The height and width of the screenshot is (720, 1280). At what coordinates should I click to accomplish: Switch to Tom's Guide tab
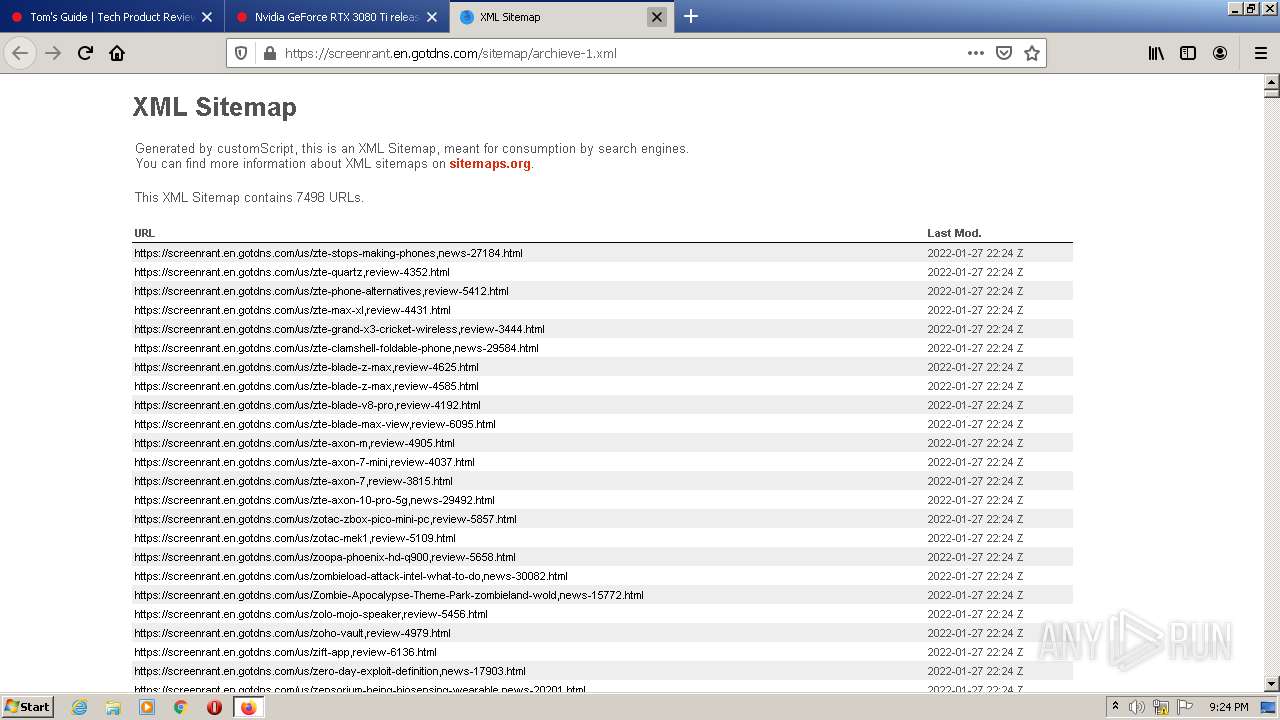click(112, 17)
